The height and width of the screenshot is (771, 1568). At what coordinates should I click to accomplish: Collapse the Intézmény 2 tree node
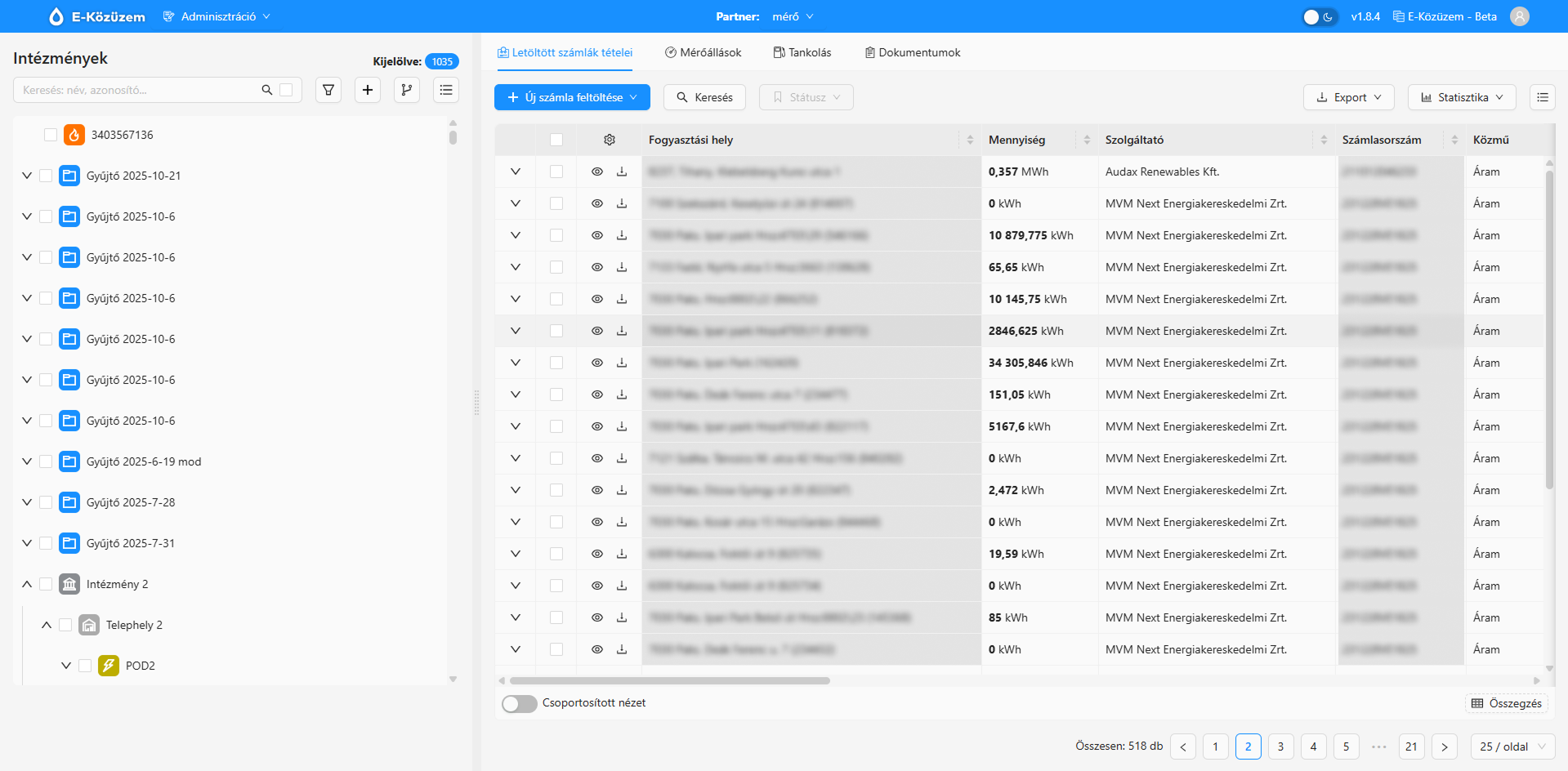coord(27,584)
